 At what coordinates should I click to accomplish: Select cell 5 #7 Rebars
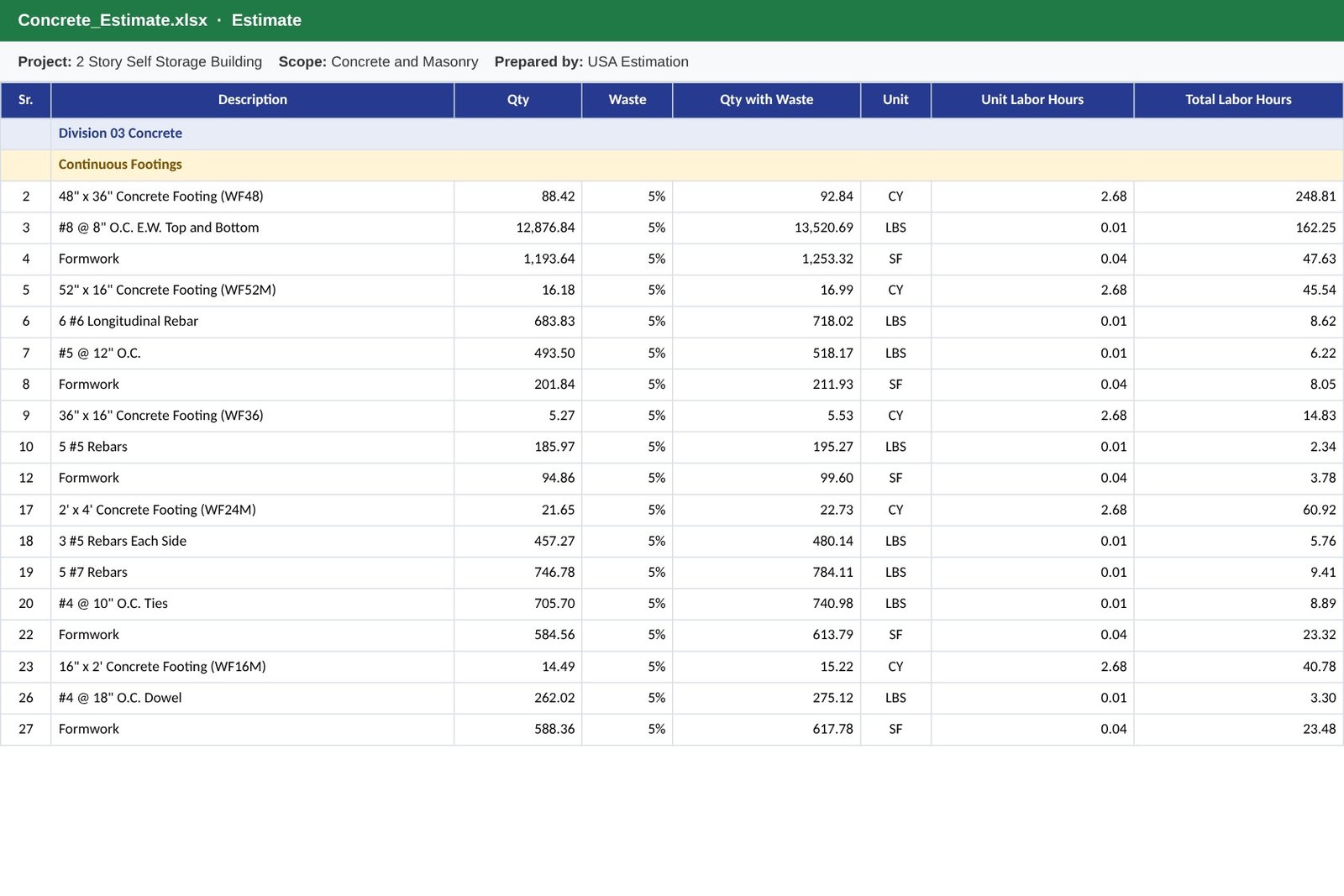point(252,573)
